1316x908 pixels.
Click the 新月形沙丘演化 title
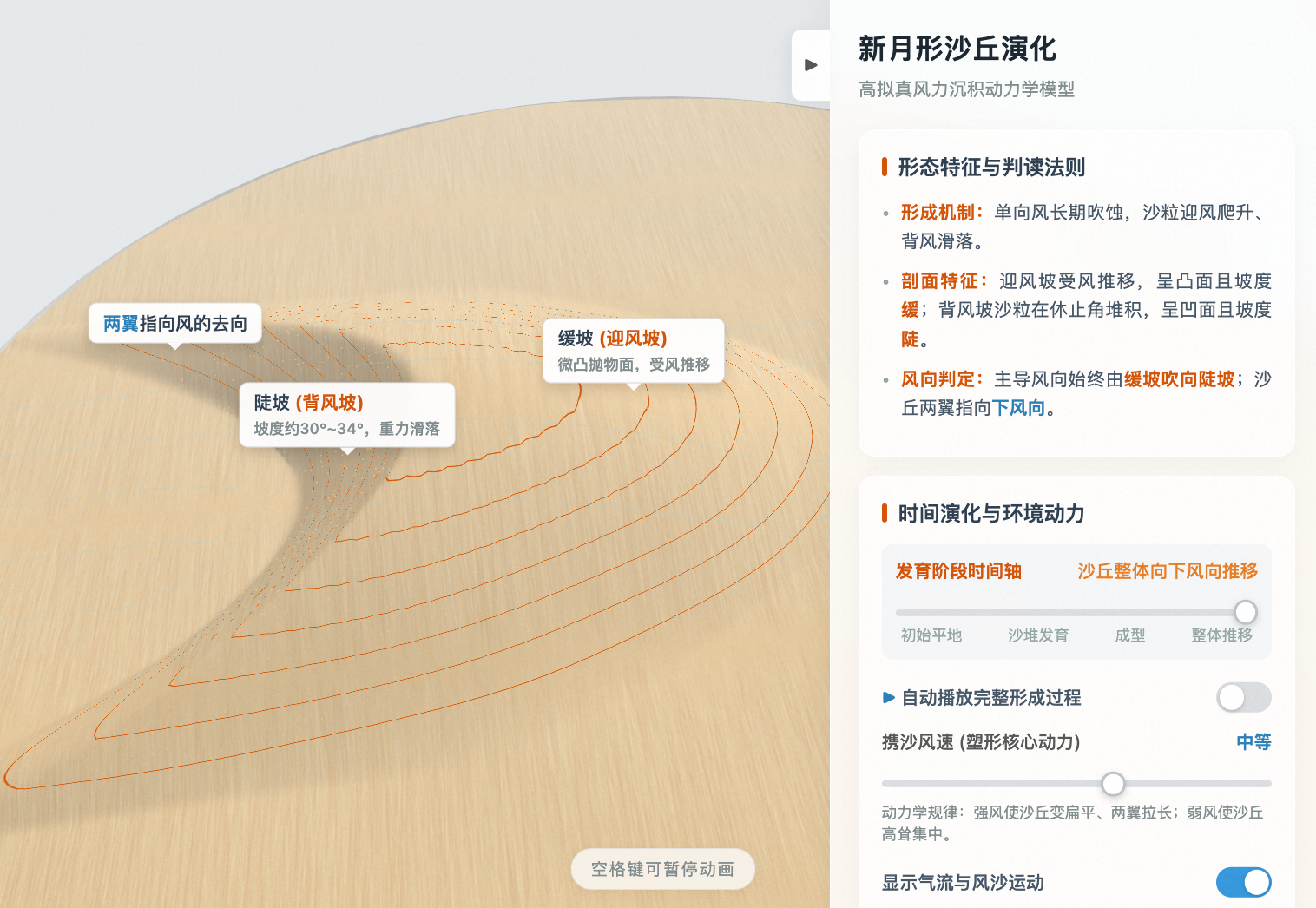coord(957,49)
